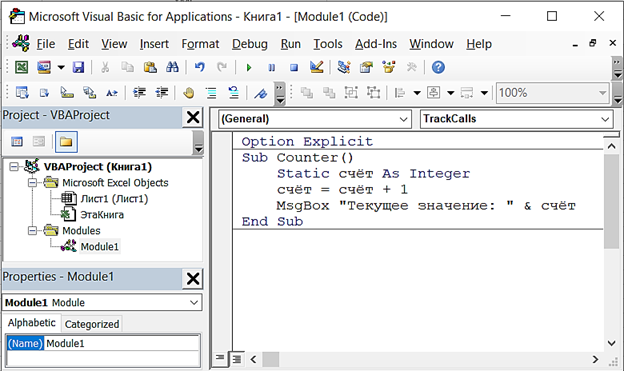Switch to the Categorized tab
The height and width of the screenshot is (371, 624).
[x=92, y=324]
